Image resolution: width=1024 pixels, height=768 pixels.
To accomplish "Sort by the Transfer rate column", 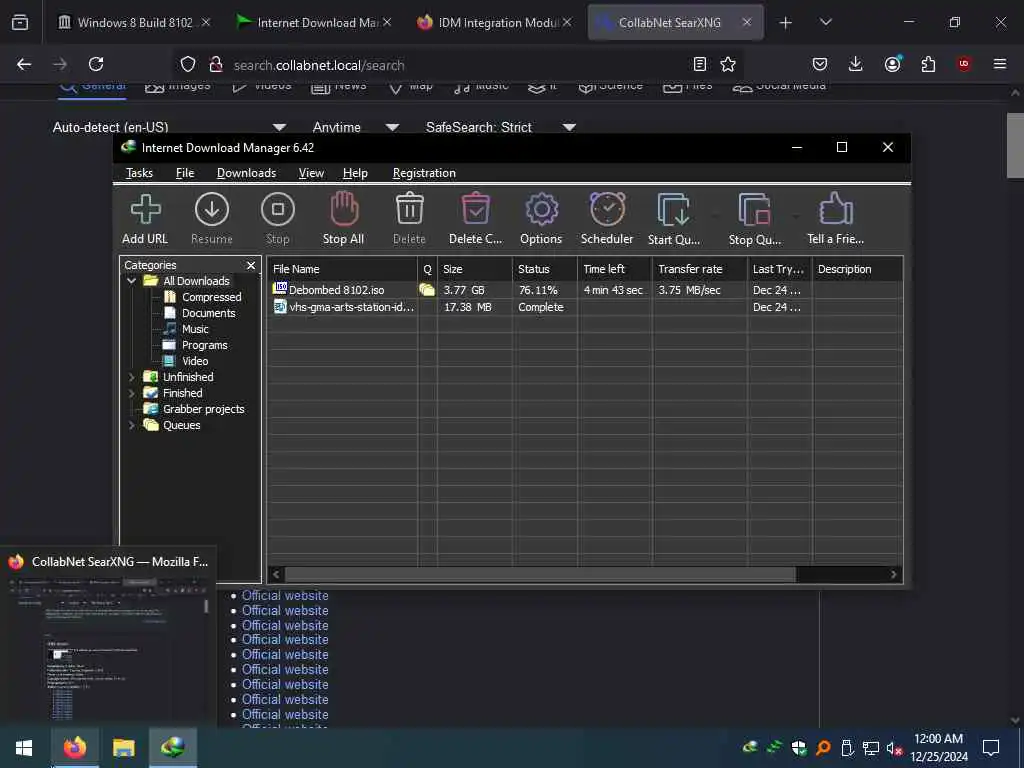I will pyautogui.click(x=699, y=269).
